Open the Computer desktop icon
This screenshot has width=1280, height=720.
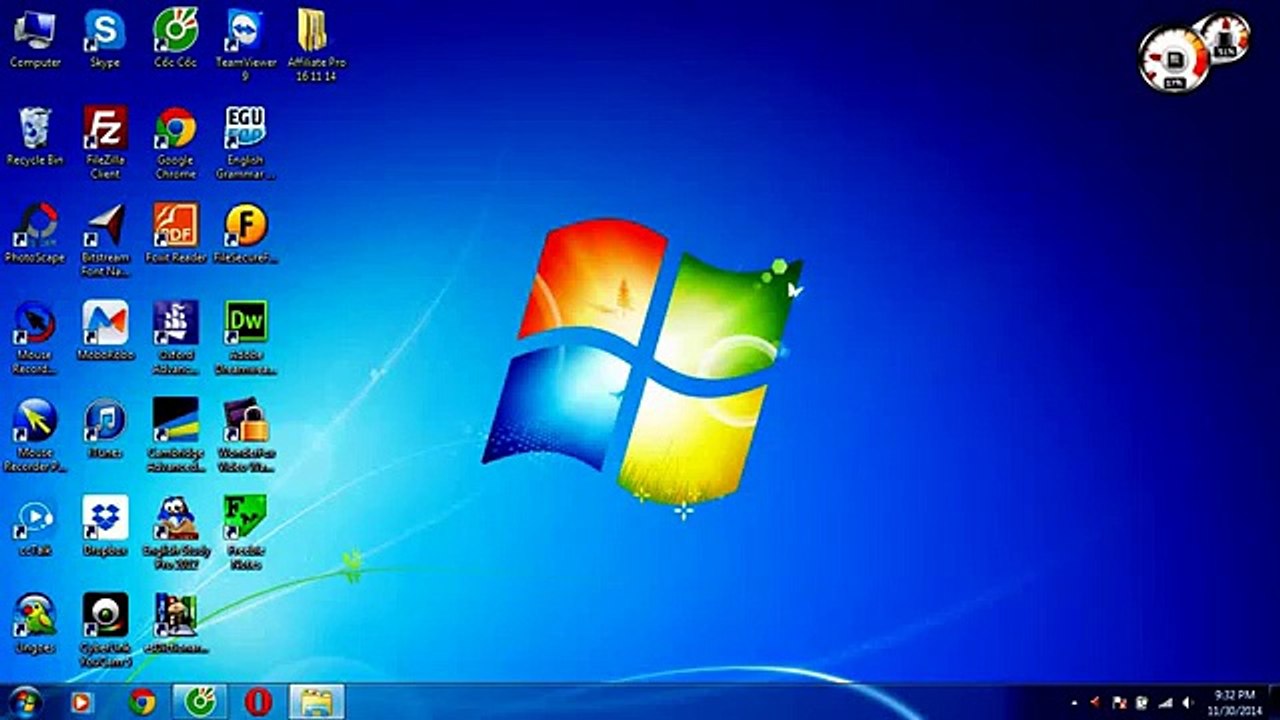click(35, 39)
